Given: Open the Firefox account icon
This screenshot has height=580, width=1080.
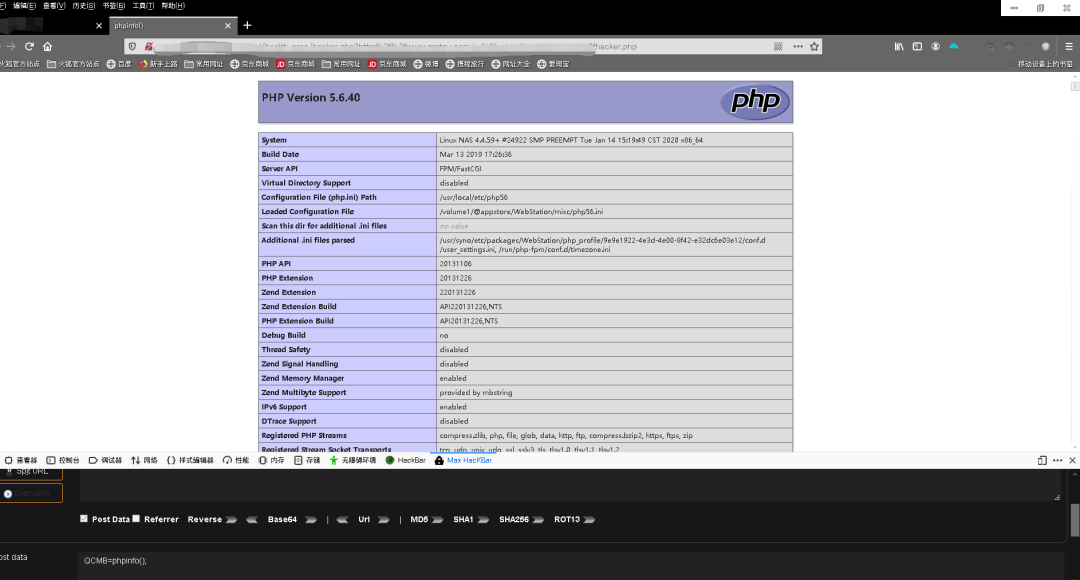Looking at the screenshot, I should (936, 46).
